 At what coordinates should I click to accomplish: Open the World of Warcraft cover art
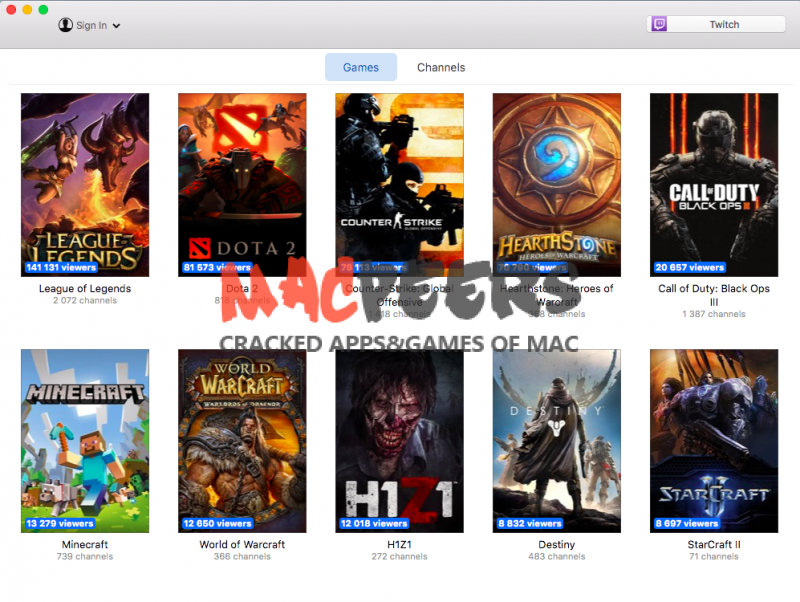click(x=242, y=441)
